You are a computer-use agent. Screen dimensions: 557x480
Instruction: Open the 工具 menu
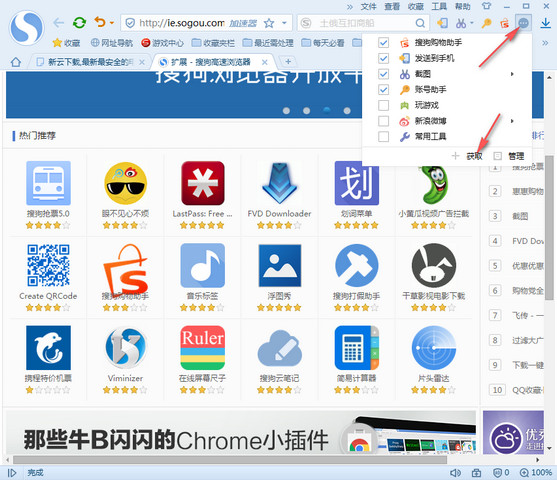[439, 6]
